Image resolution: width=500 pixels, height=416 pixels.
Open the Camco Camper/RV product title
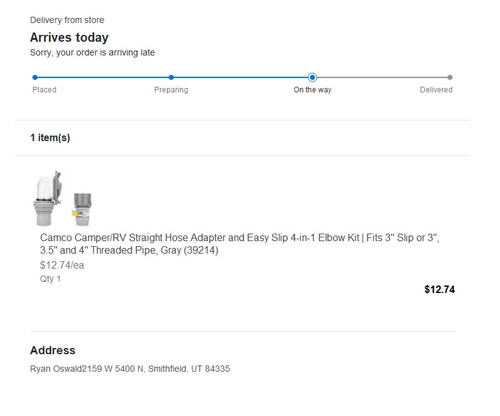pyautogui.click(x=240, y=244)
